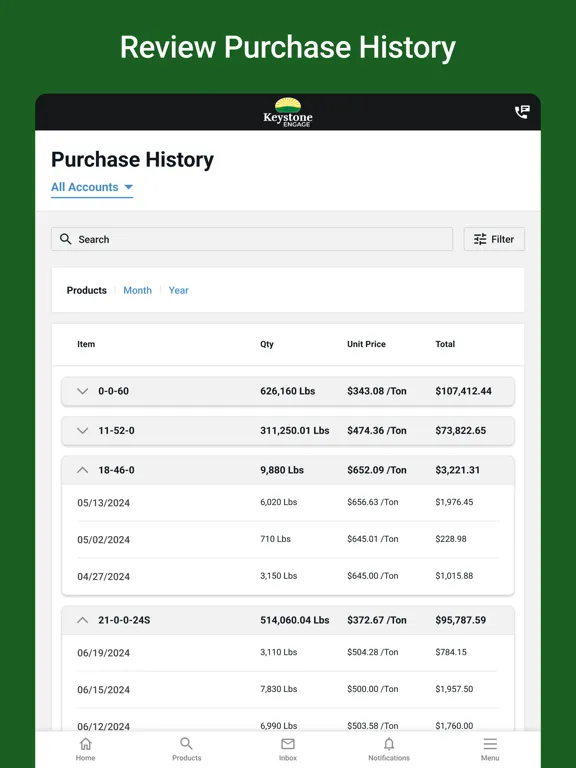Image resolution: width=576 pixels, height=768 pixels.
Task: Expand the 11-52-0 product row
Action: (288, 431)
